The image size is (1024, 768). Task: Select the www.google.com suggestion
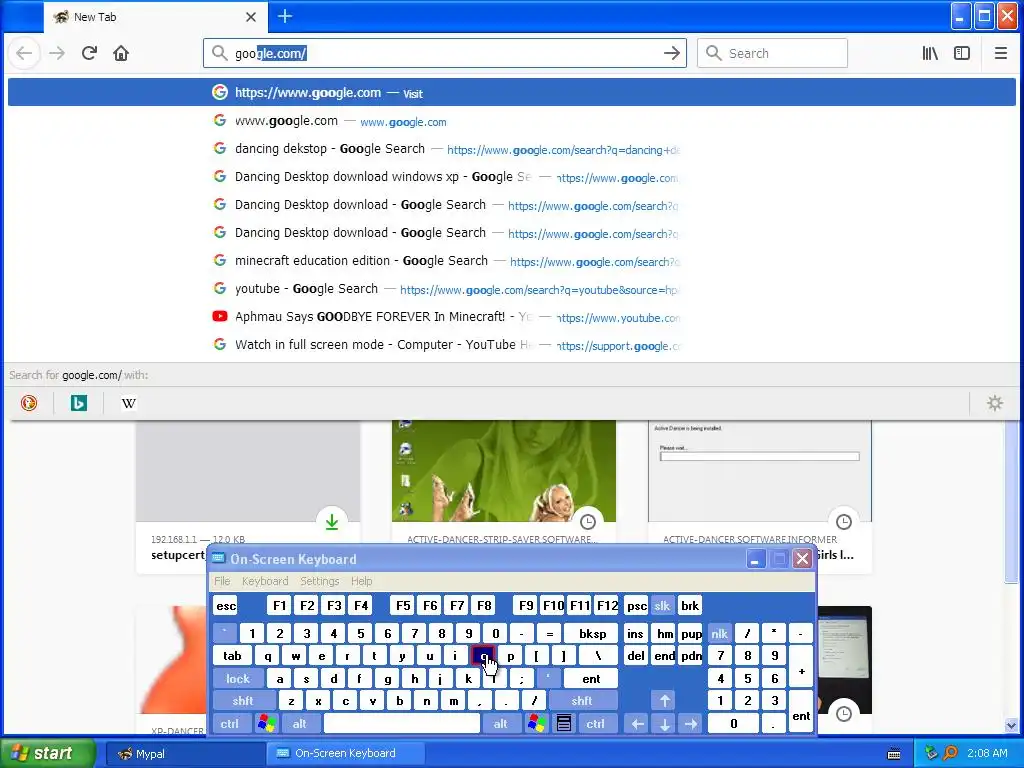(x=511, y=121)
